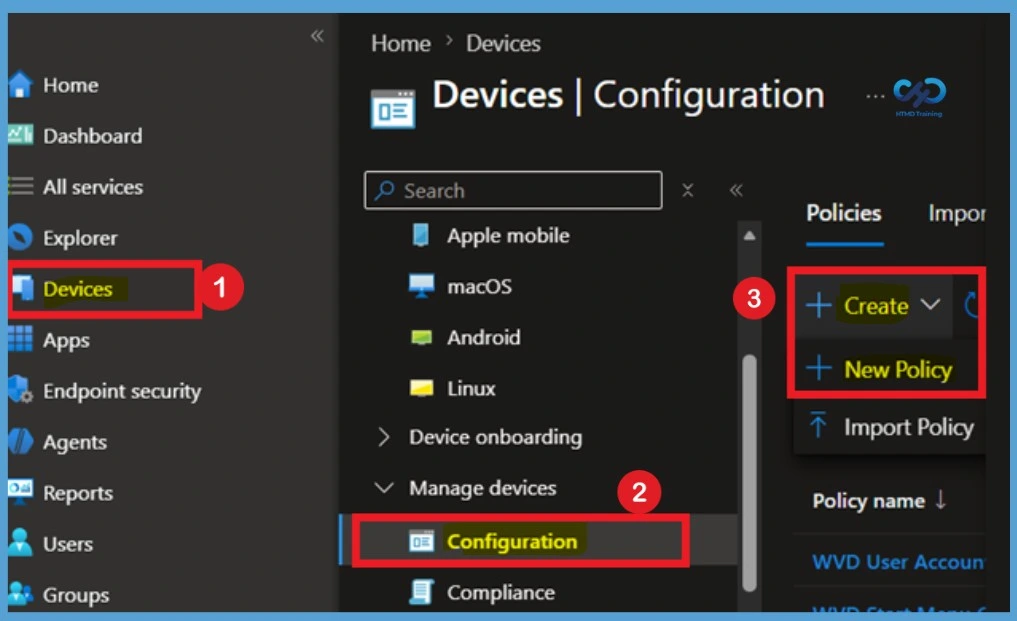Image resolution: width=1017 pixels, height=621 pixels.
Task: Select Apple mobile tree row text
Action: [x=508, y=235]
